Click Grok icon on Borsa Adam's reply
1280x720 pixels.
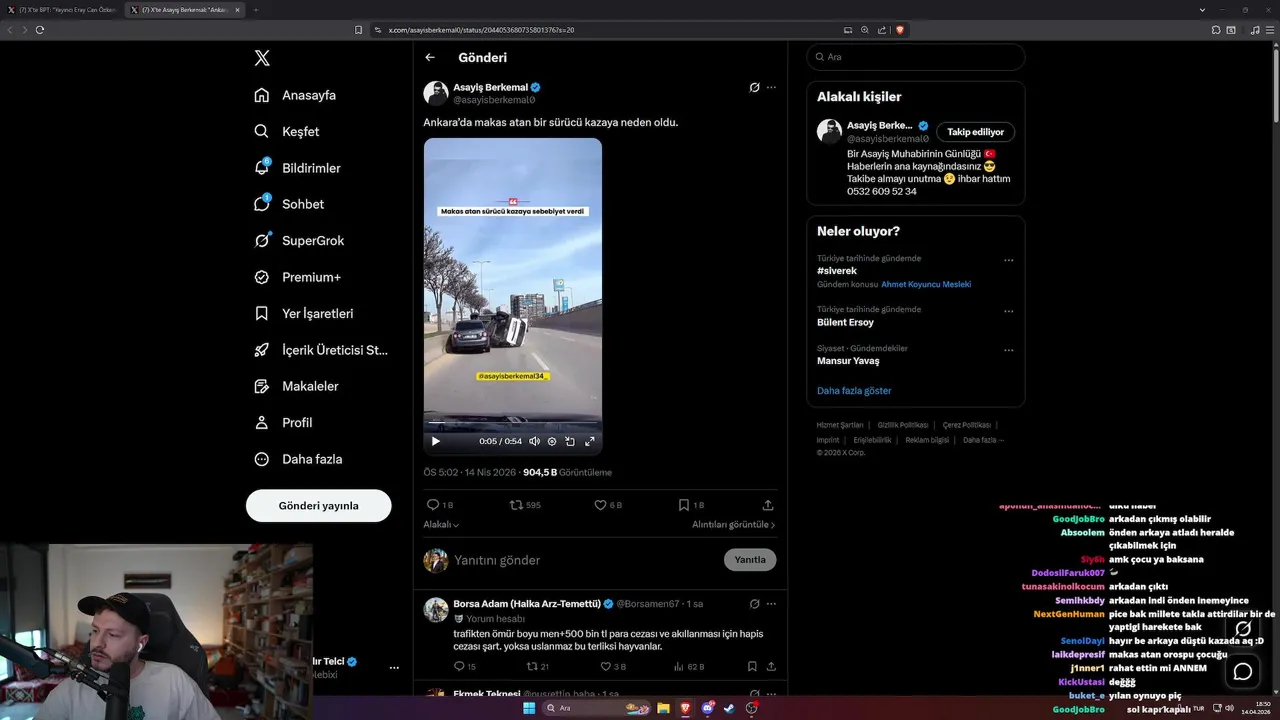coord(754,604)
